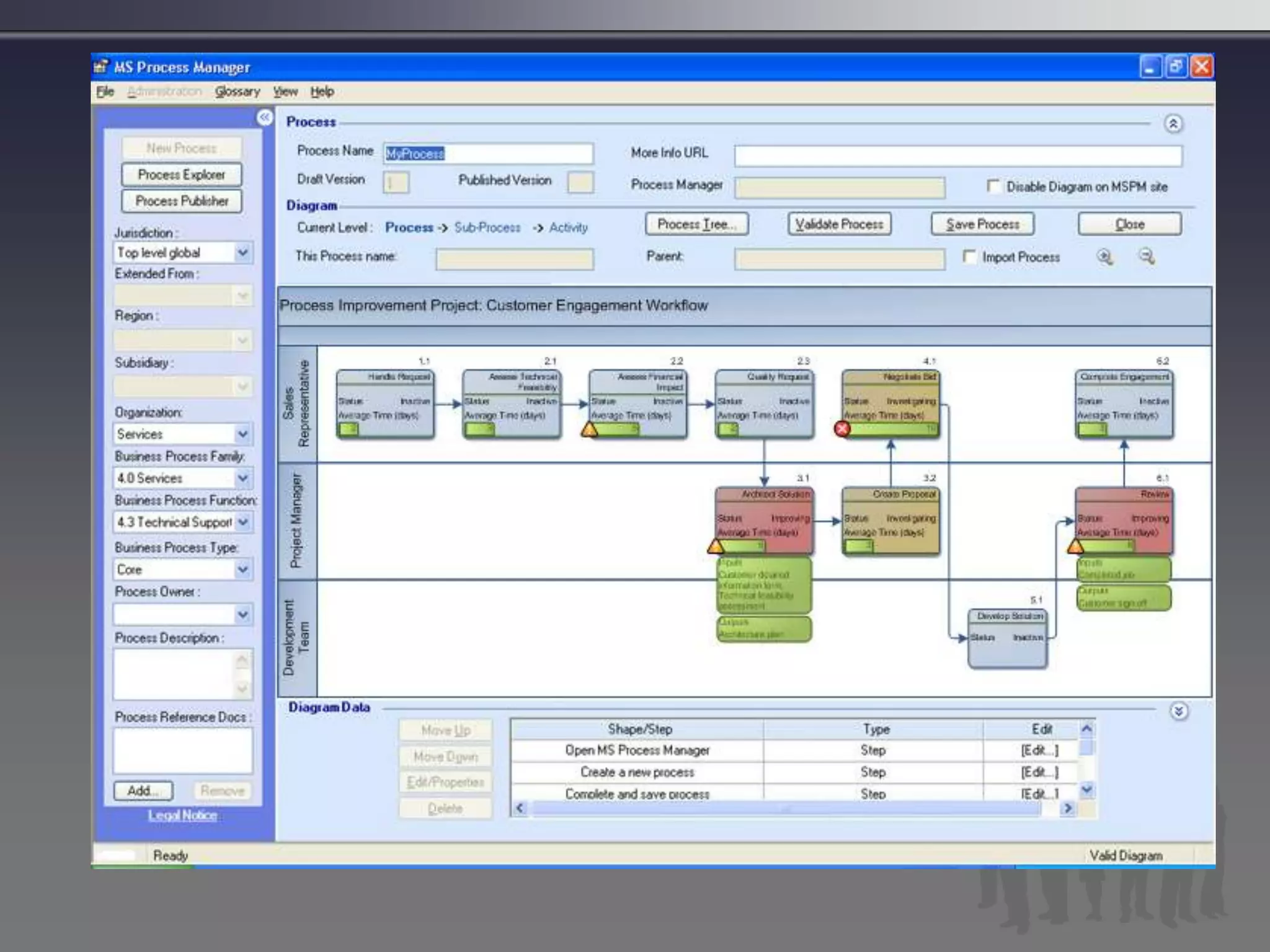Check the Import Process checkbox
The height and width of the screenshot is (952, 1270).
point(969,257)
